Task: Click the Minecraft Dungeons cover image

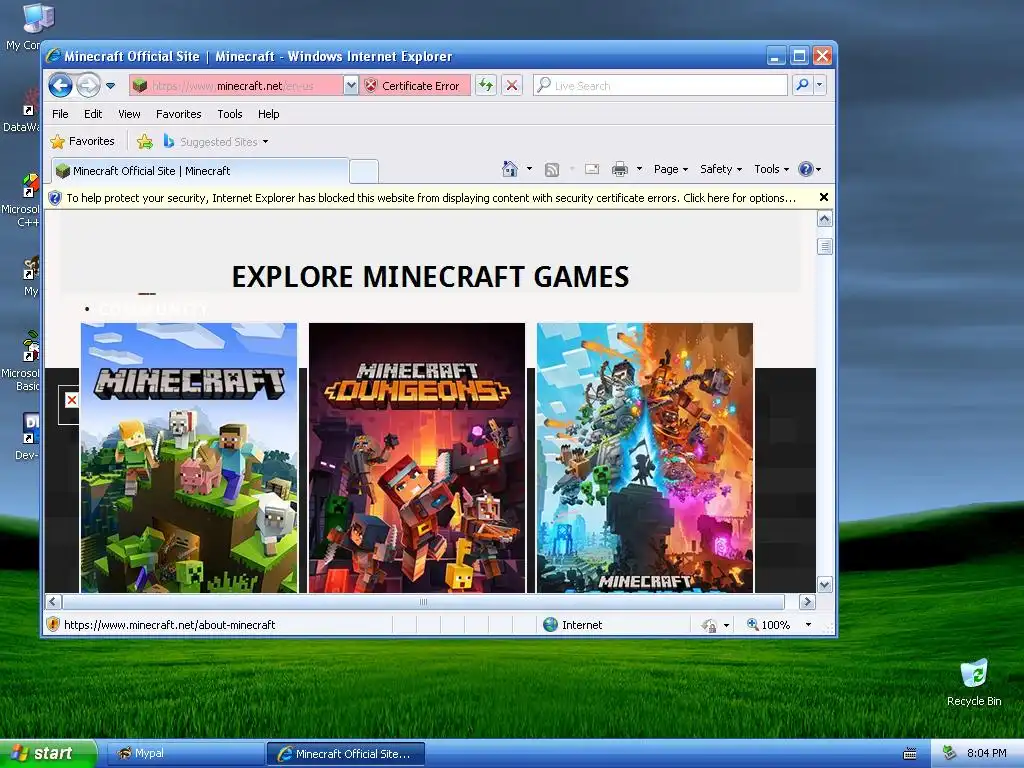Action: point(417,458)
